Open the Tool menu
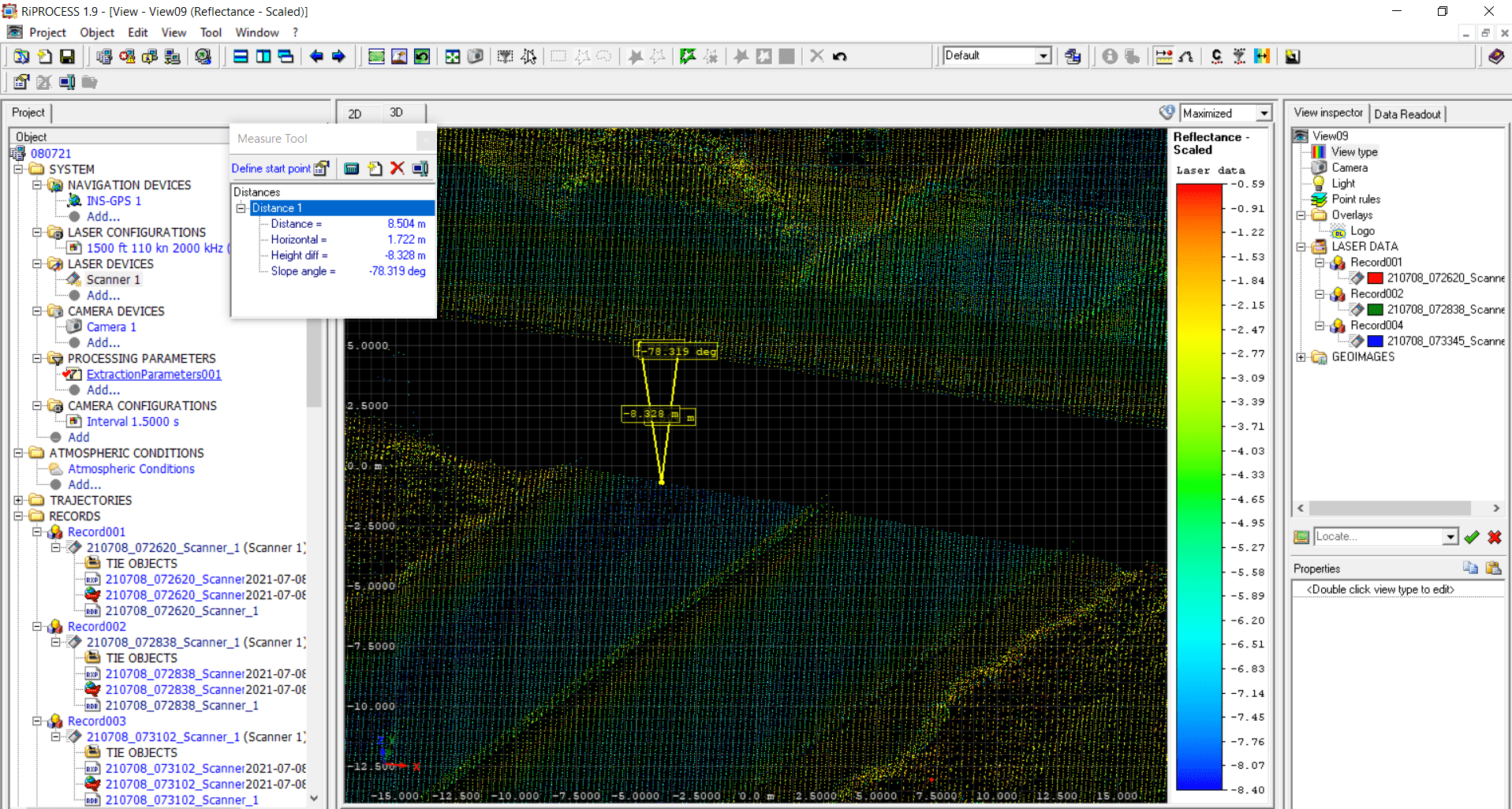The height and width of the screenshot is (809, 1512). (211, 32)
